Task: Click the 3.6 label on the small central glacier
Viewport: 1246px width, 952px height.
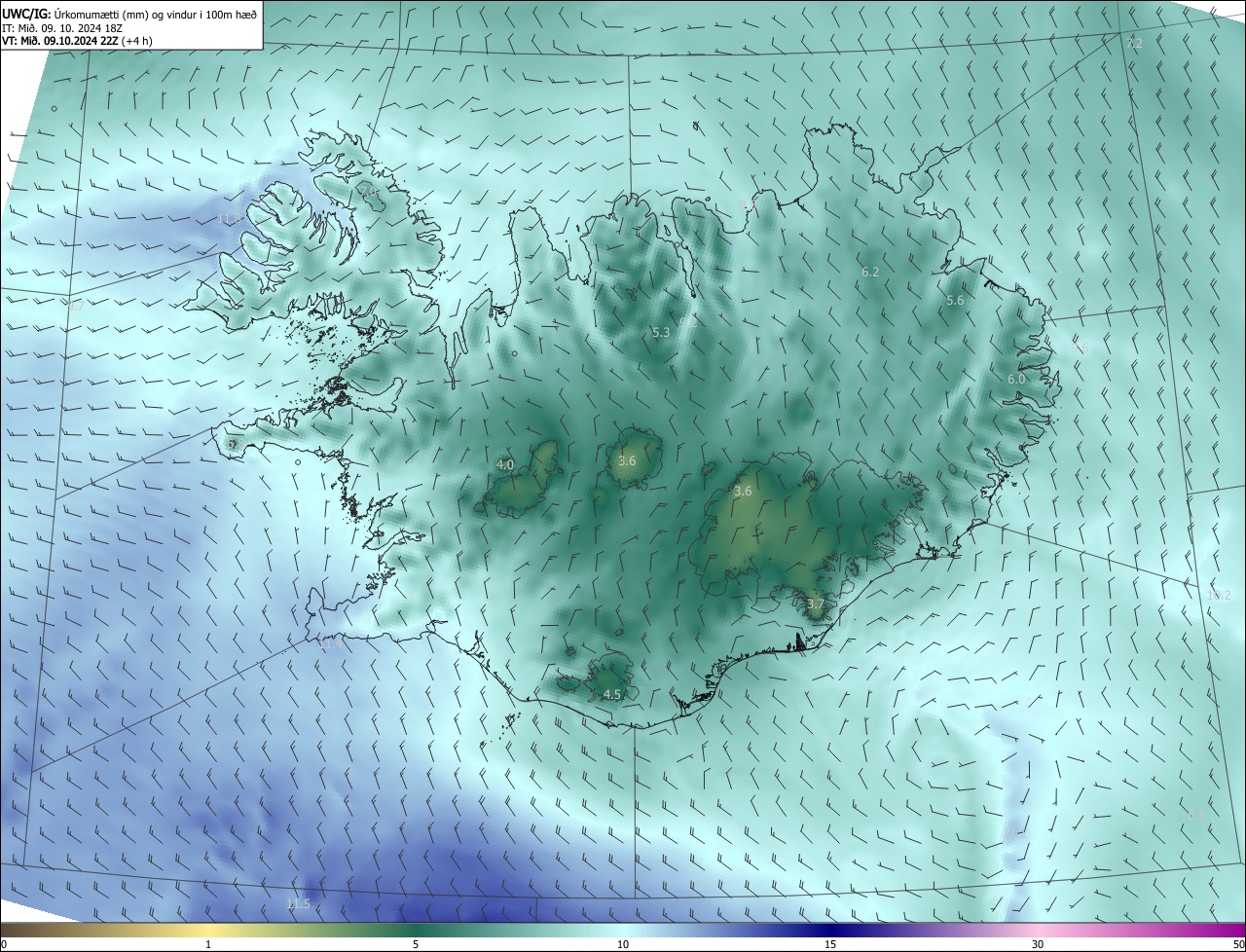Action: (x=627, y=461)
